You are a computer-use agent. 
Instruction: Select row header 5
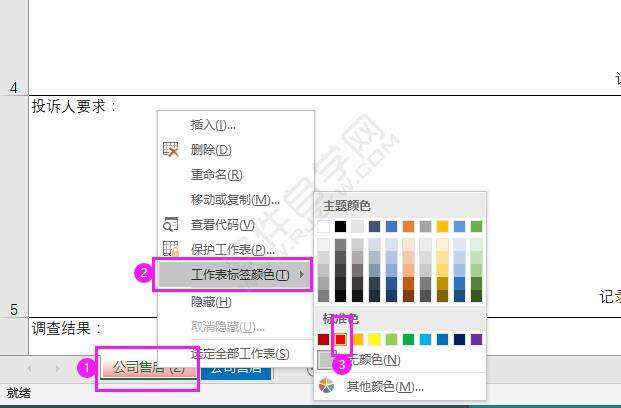[14, 207]
